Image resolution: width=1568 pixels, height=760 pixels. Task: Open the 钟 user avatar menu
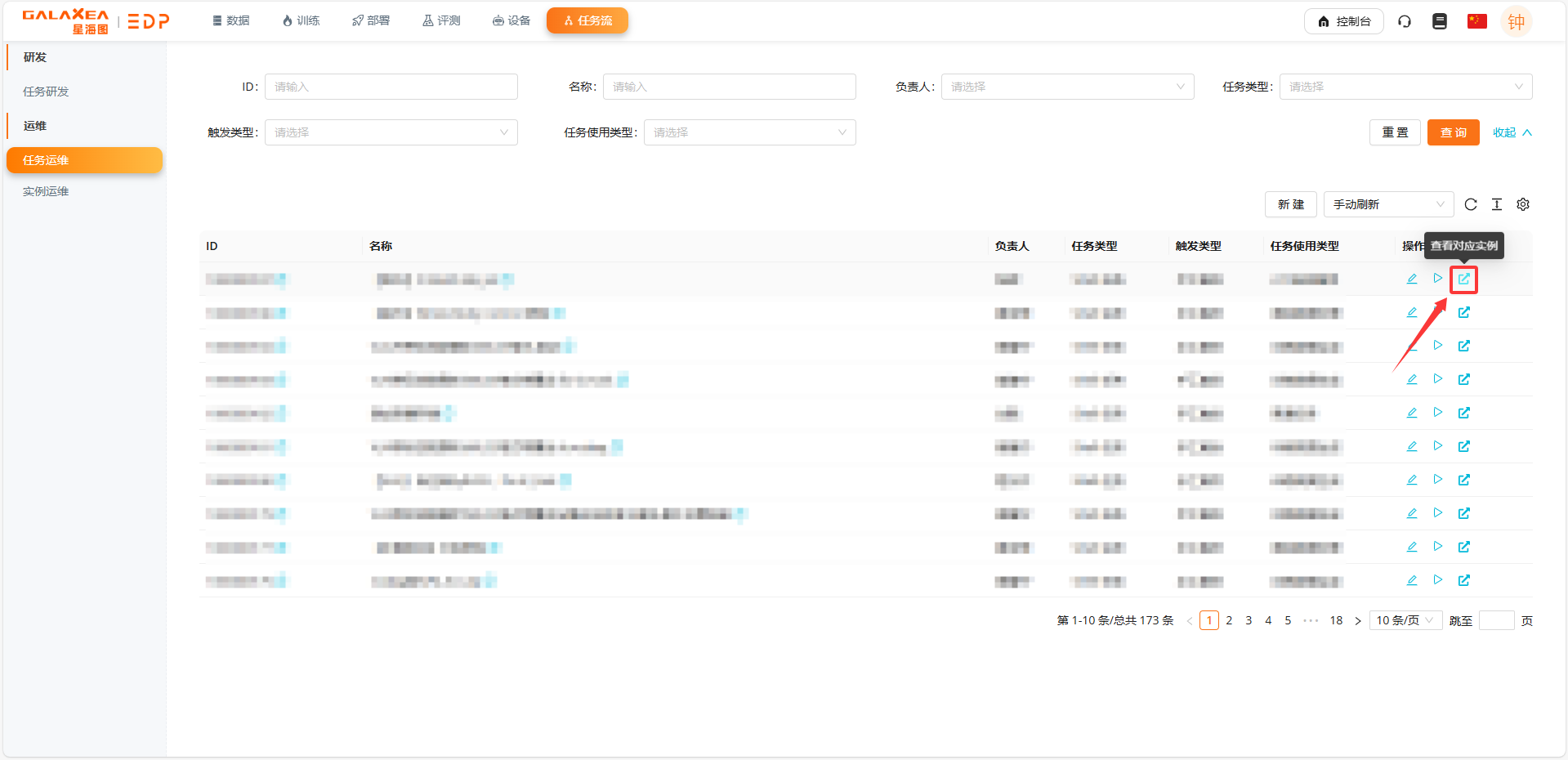1517,21
